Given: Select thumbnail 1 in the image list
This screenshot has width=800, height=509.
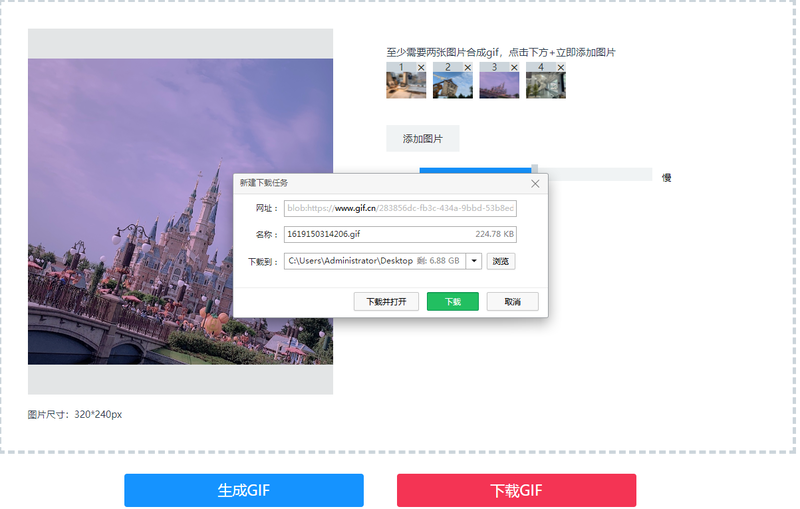Looking at the screenshot, I should 406,85.
